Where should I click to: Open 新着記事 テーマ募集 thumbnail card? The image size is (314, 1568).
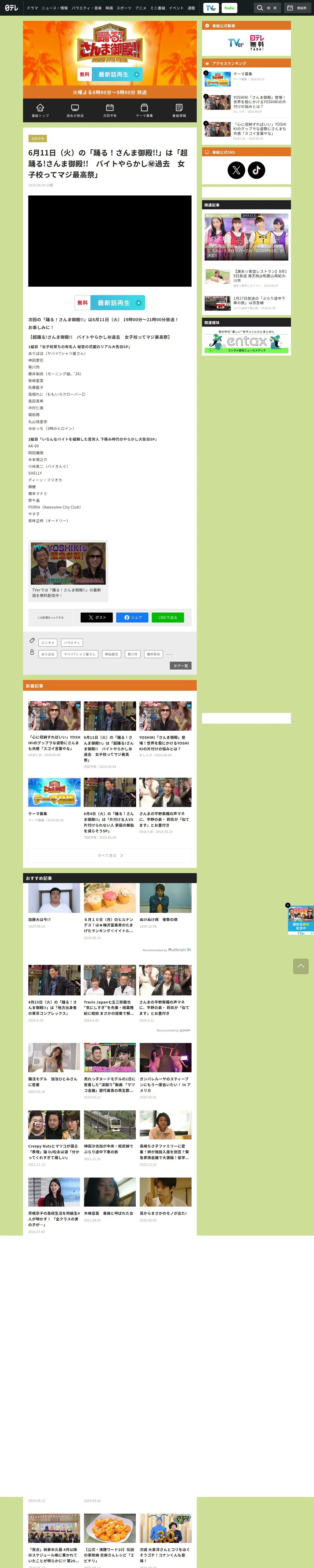point(54,793)
